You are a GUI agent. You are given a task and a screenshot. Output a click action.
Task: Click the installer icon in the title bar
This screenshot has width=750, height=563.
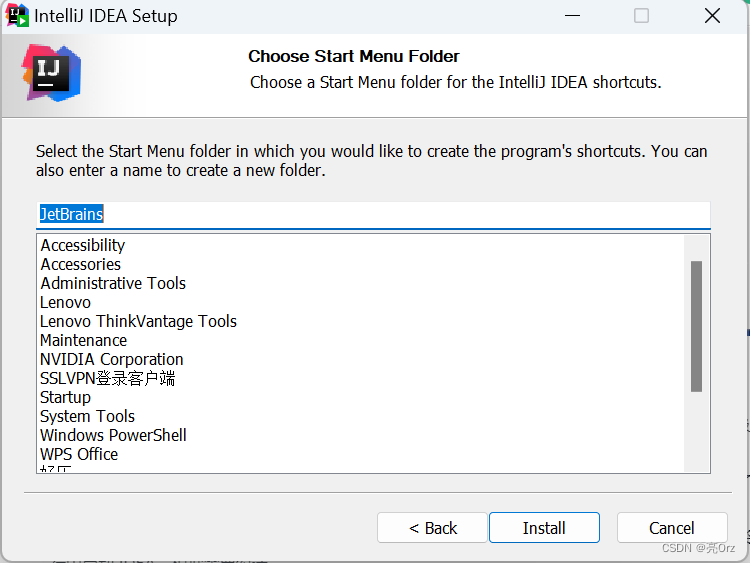coord(17,15)
